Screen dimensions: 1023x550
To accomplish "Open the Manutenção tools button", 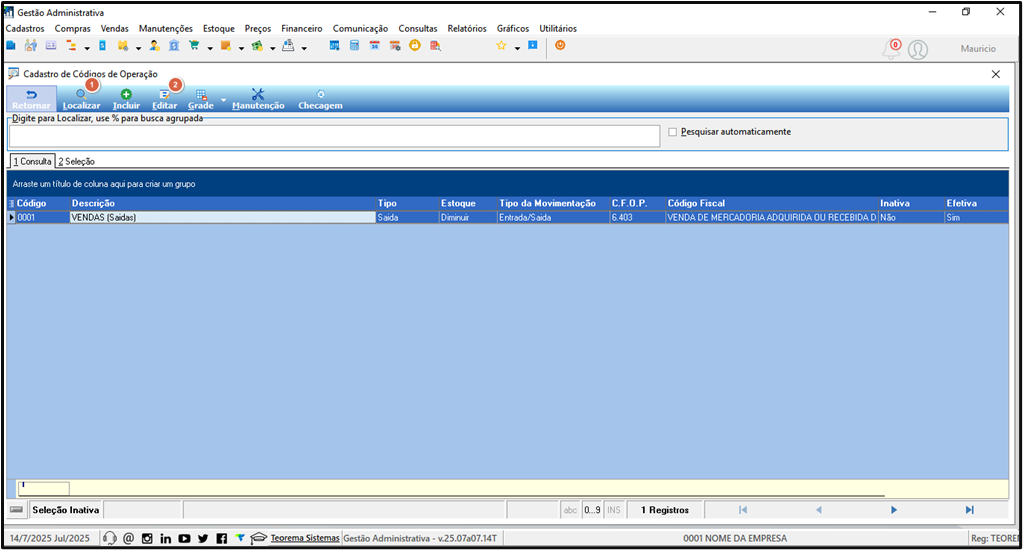I will tap(258, 99).
